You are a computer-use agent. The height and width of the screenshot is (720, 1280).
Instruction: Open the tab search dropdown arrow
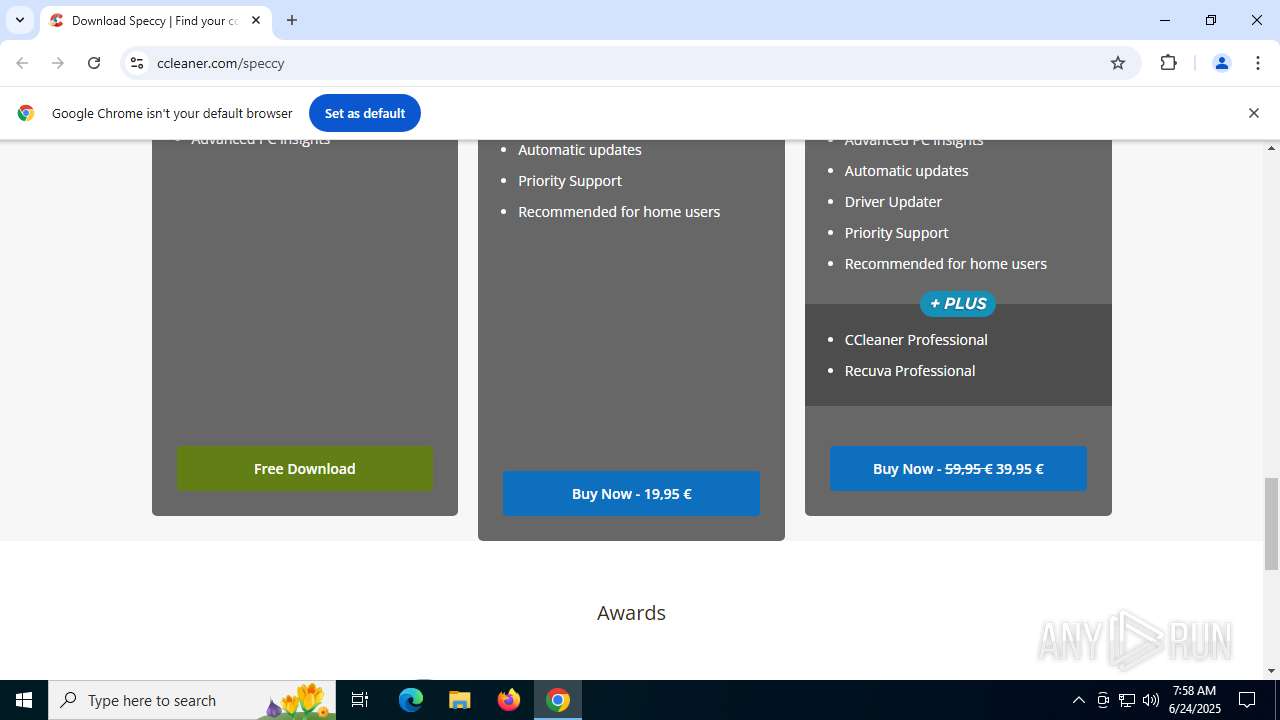19,20
